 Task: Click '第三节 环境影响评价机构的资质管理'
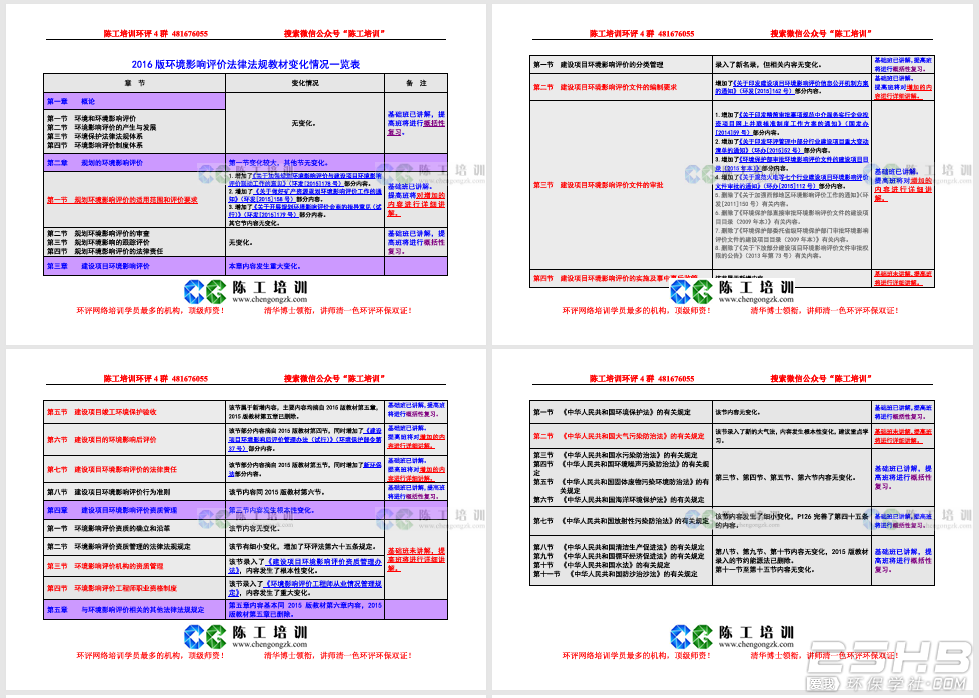(105, 566)
